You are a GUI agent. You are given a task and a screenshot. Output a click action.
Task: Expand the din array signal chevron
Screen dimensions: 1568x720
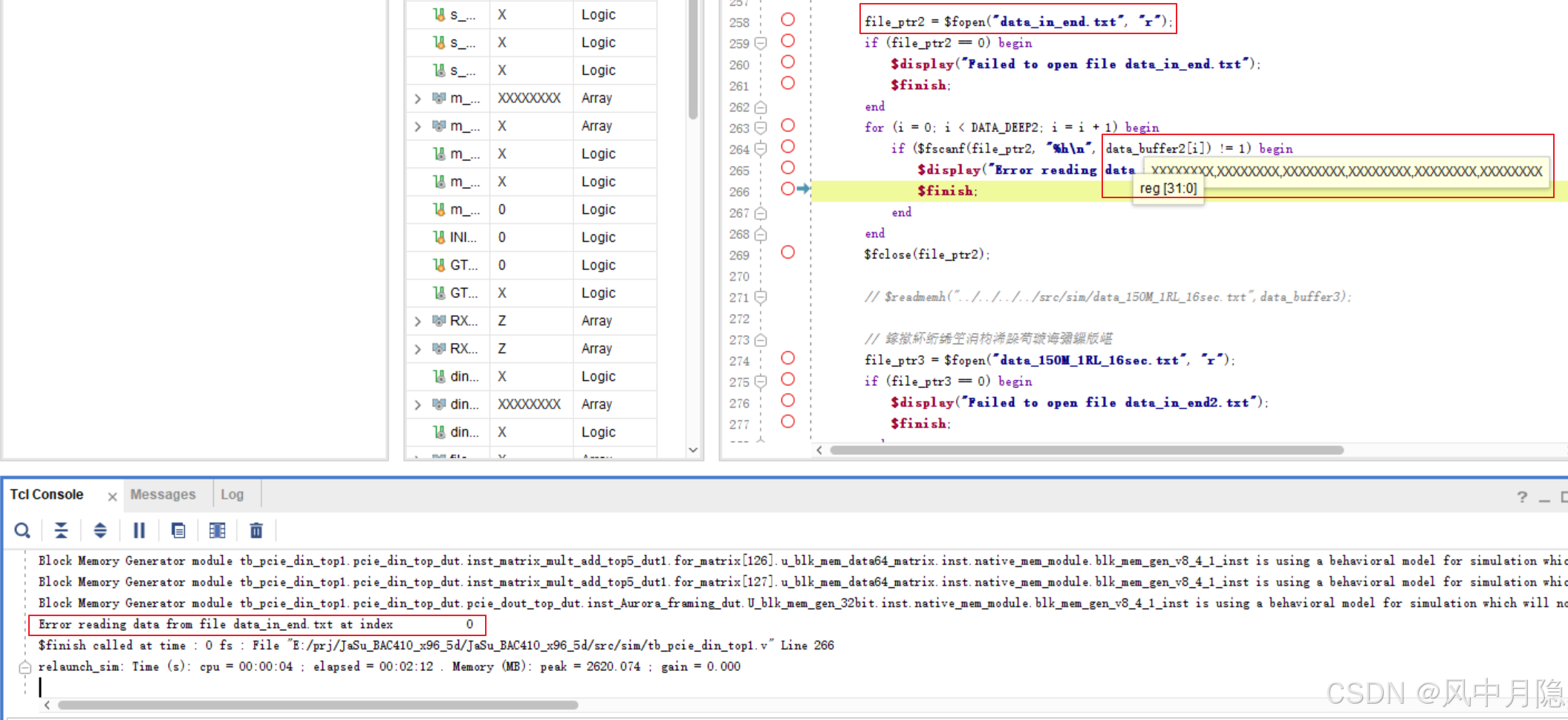pyautogui.click(x=417, y=404)
